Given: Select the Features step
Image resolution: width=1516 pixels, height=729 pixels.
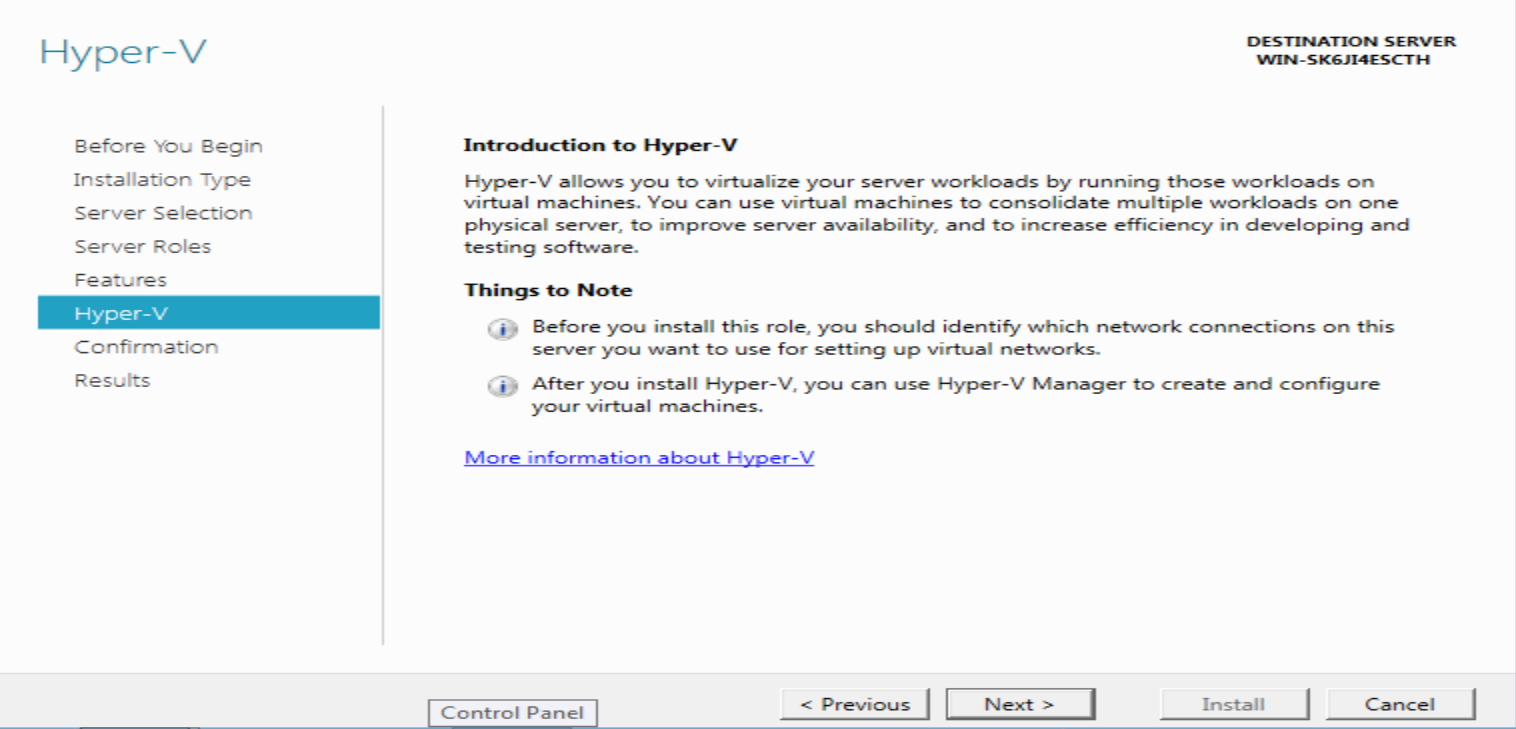Looking at the screenshot, I should coord(120,280).
